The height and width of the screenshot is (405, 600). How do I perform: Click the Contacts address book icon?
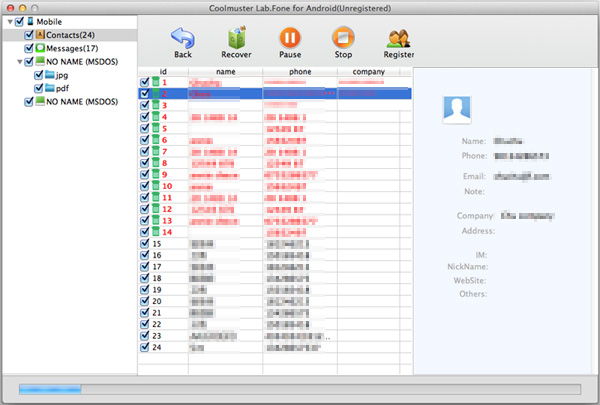click(x=40, y=34)
